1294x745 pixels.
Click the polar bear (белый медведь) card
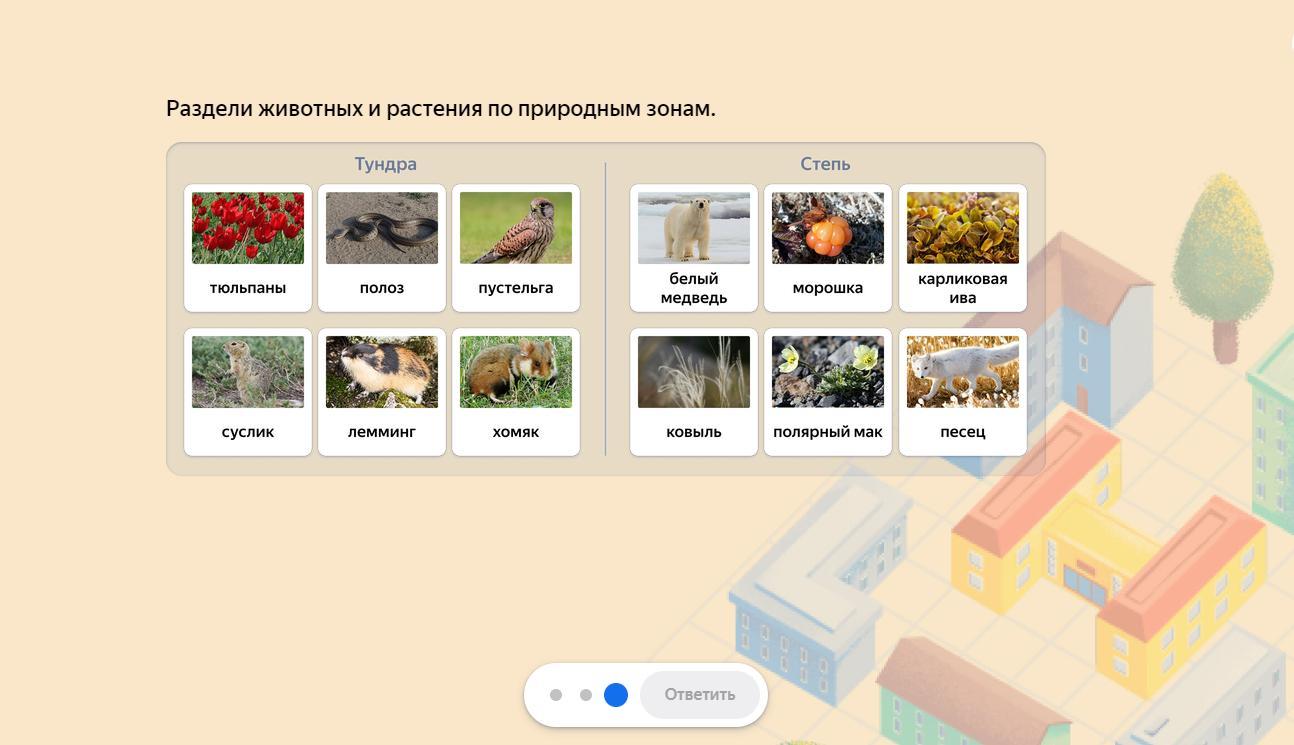[x=693, y=247]
